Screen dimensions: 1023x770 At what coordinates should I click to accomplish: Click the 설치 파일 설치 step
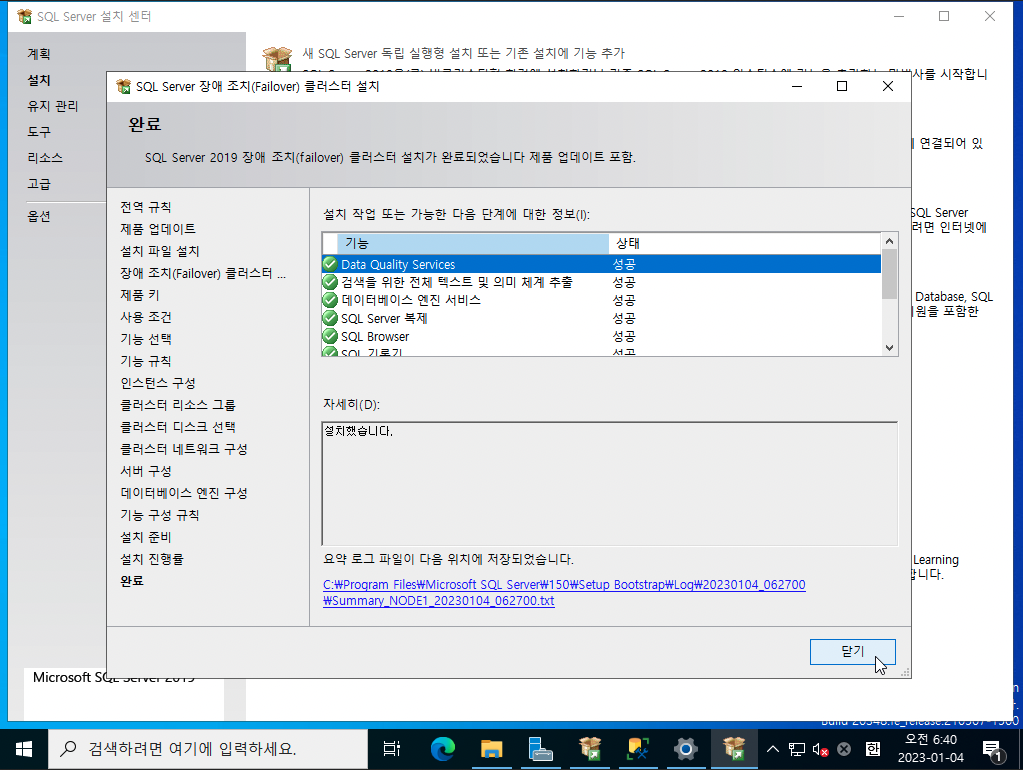(x=160, y=251)
